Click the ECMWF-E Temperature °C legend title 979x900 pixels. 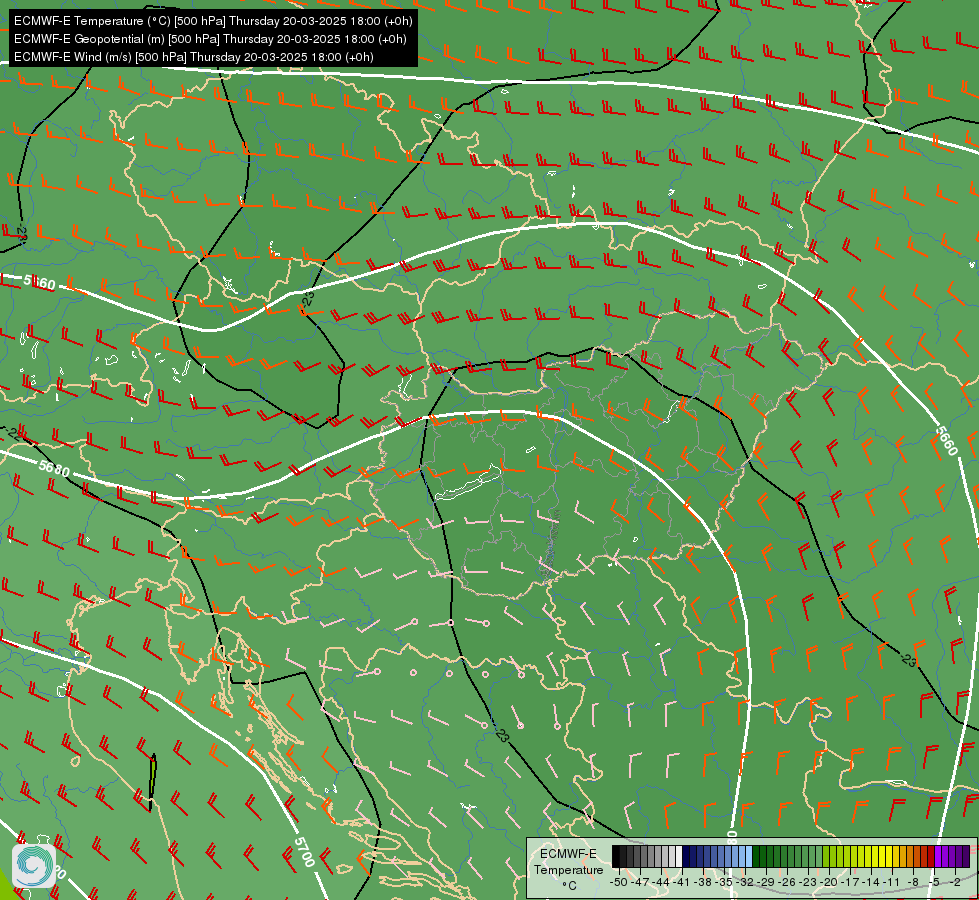568,869
